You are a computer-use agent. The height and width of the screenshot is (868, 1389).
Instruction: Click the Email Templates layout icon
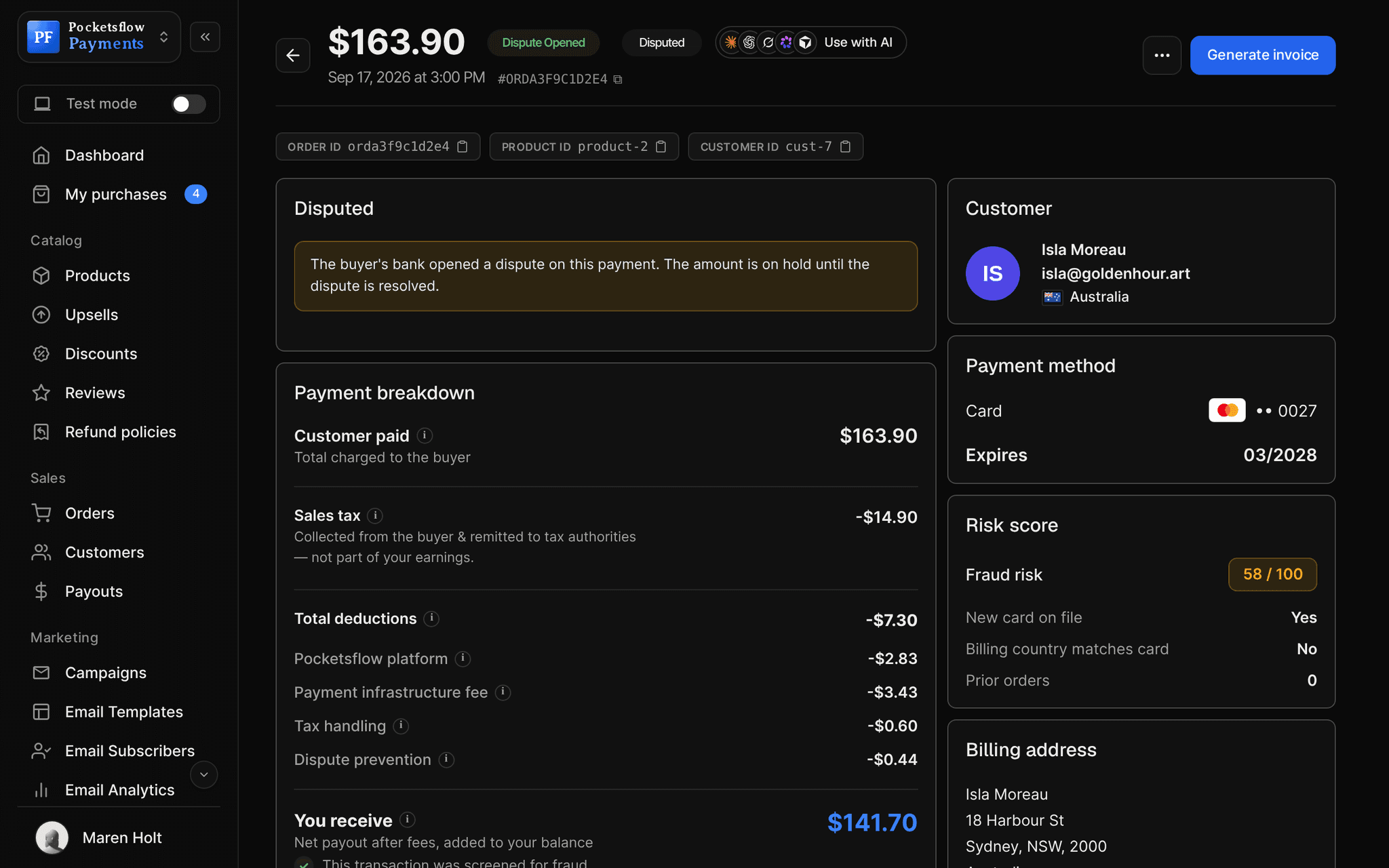[x=41, y=712]
